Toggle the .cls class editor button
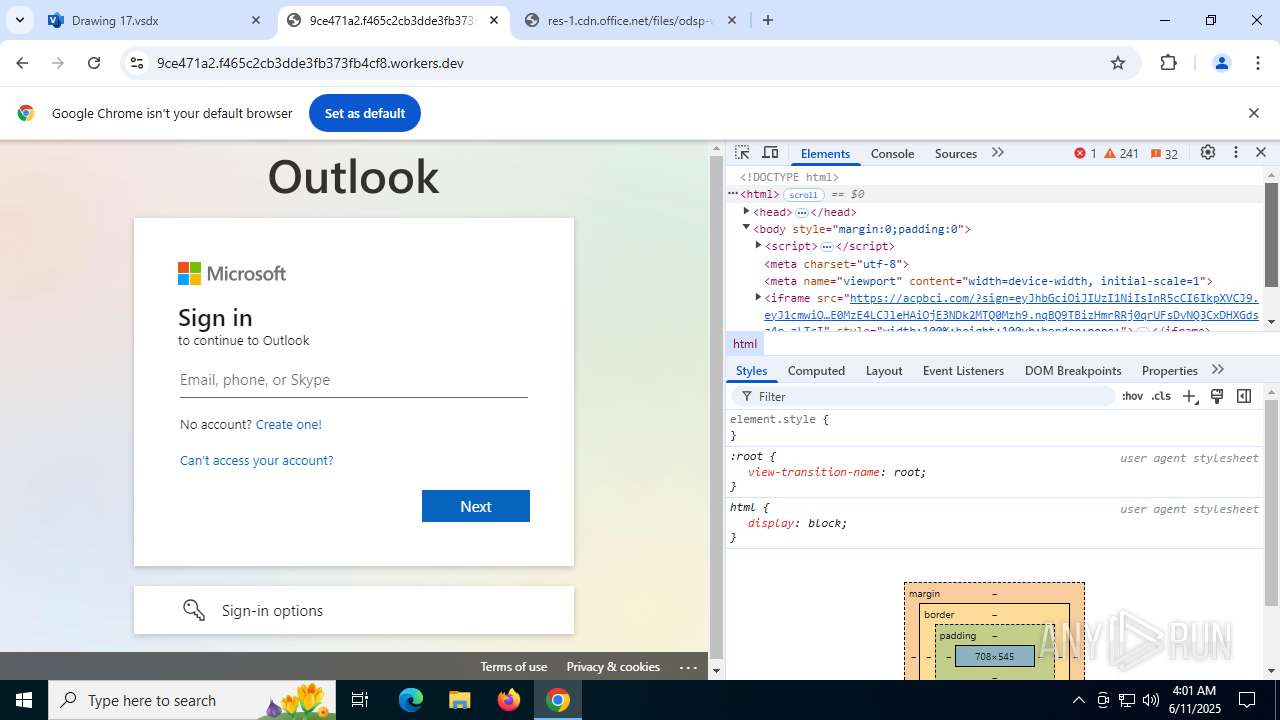 tap(1161, 396)
